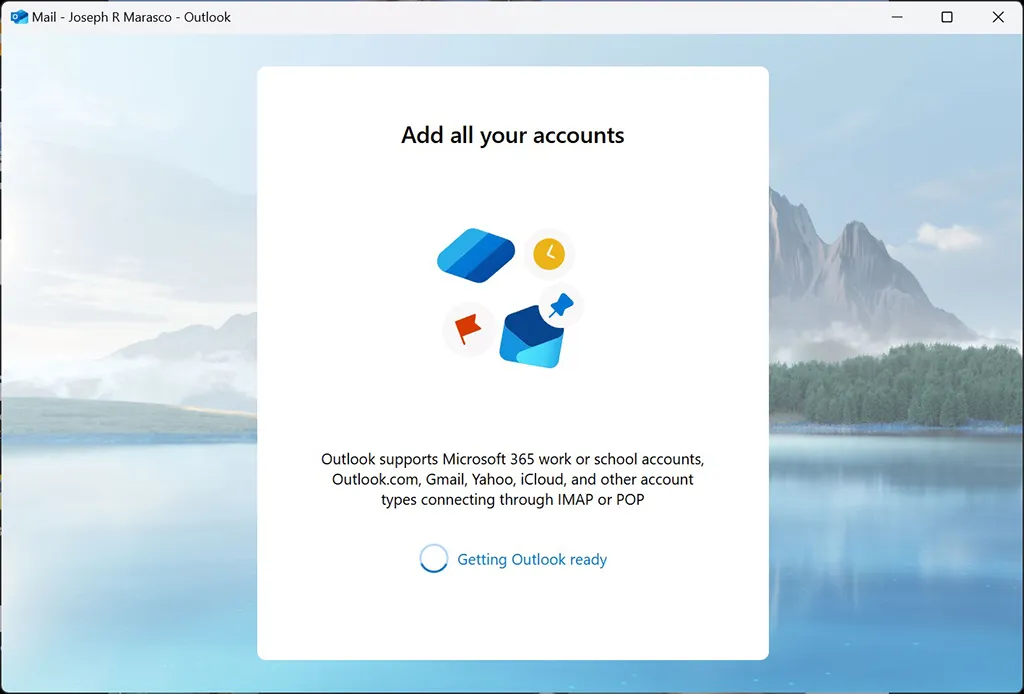Maximize the Outlook window

(947, 17)
